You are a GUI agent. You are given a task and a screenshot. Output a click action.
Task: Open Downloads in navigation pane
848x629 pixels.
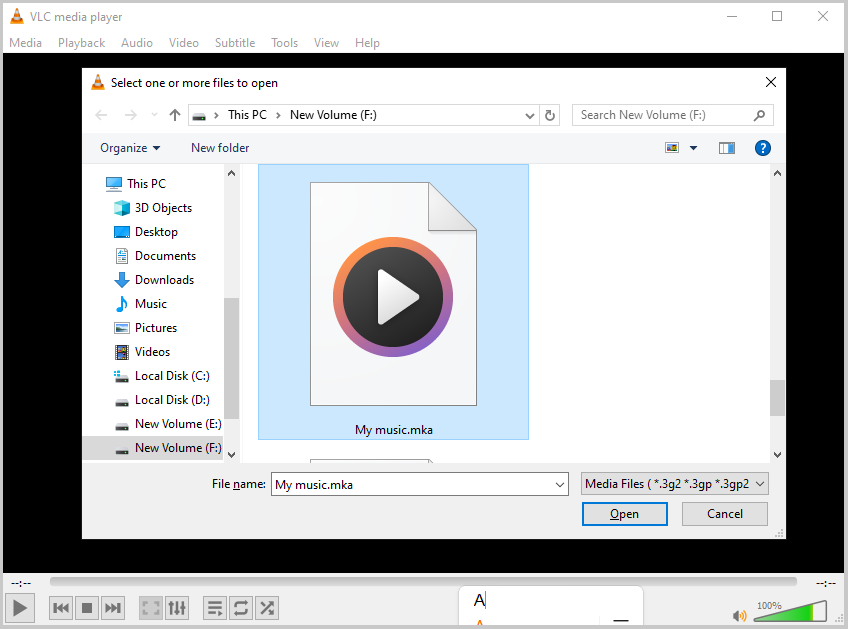click(154, 280)
